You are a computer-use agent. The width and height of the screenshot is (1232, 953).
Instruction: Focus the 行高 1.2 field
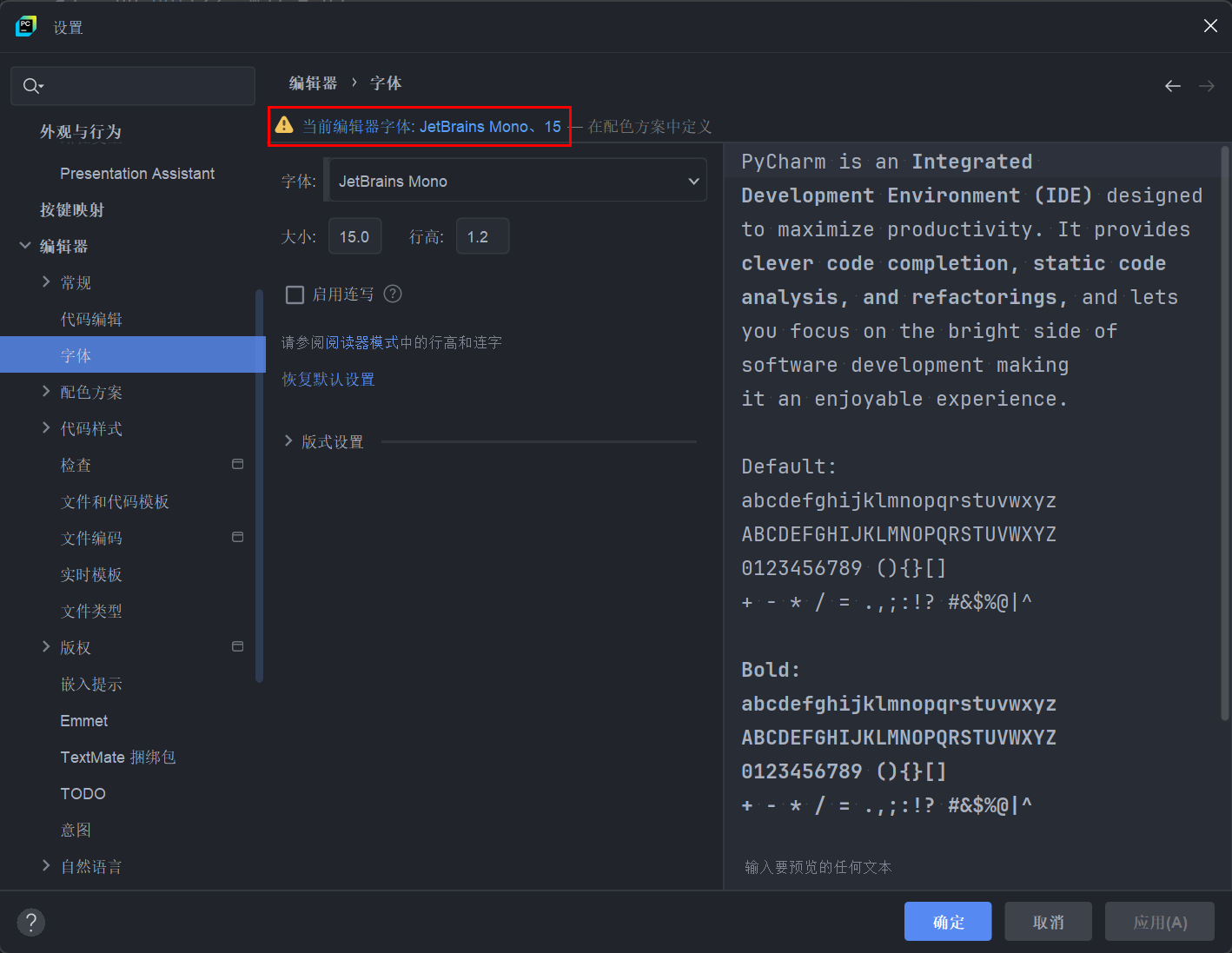(482, 236)
